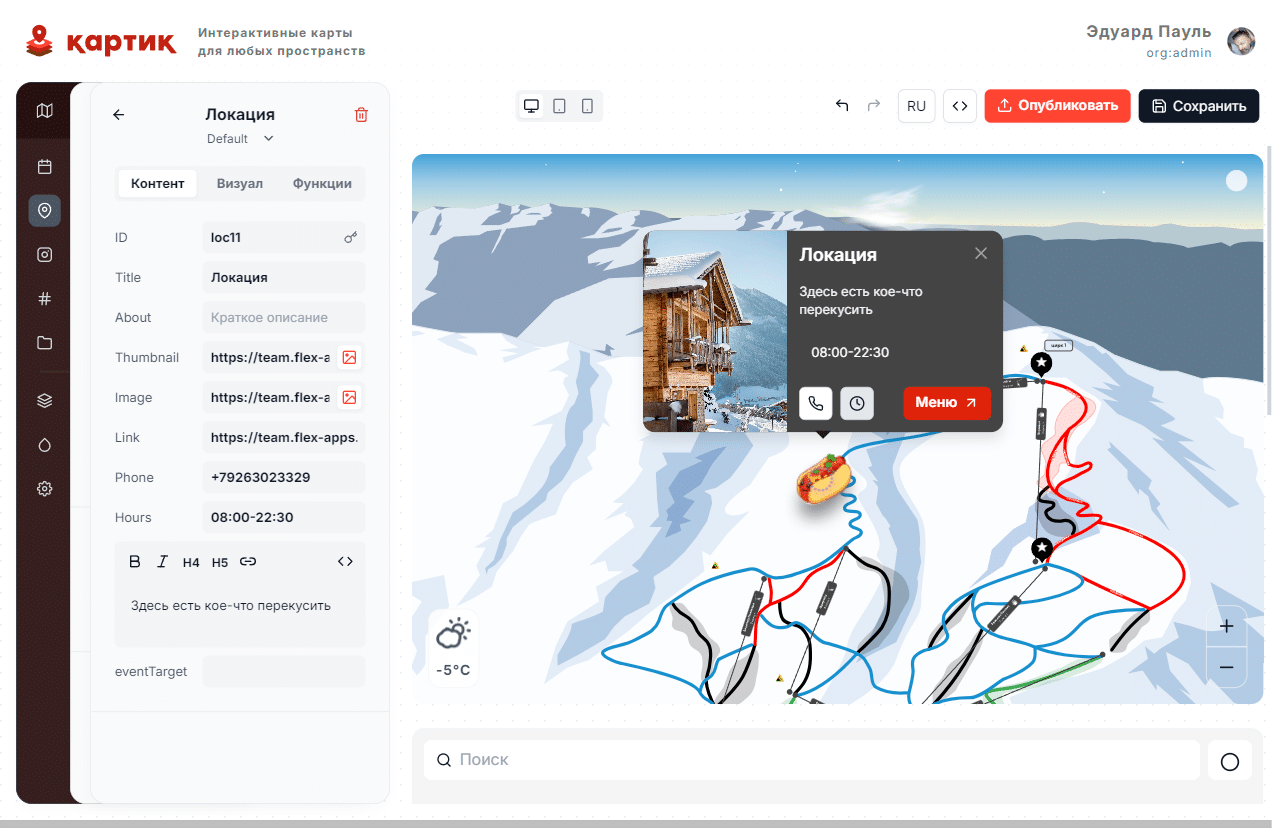Open the Default dropdown under Локация
Image resolution: width=1278 pixels, height=828 pixels.
point(240,138)
